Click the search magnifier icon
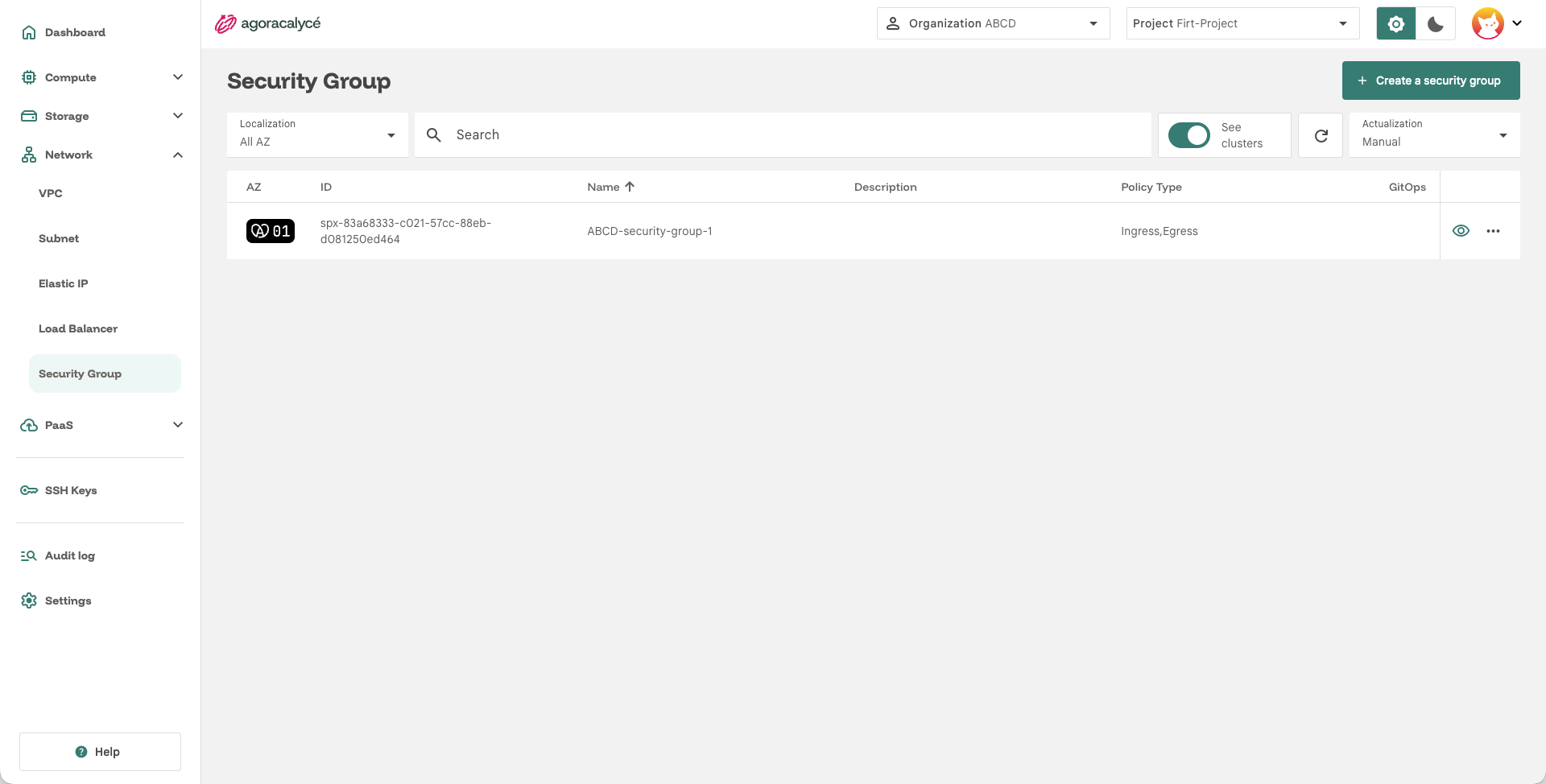1546x784 pixels. [x=434, y=135]
